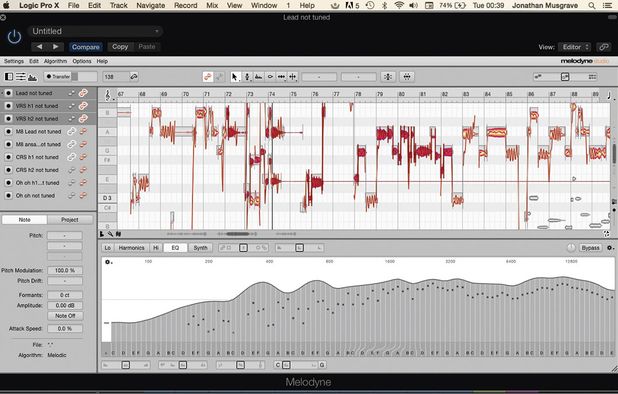The height and width of the screenshot is (394, 618).
Task: Open the sound editor gear menu
Action: tap(610, 248)
